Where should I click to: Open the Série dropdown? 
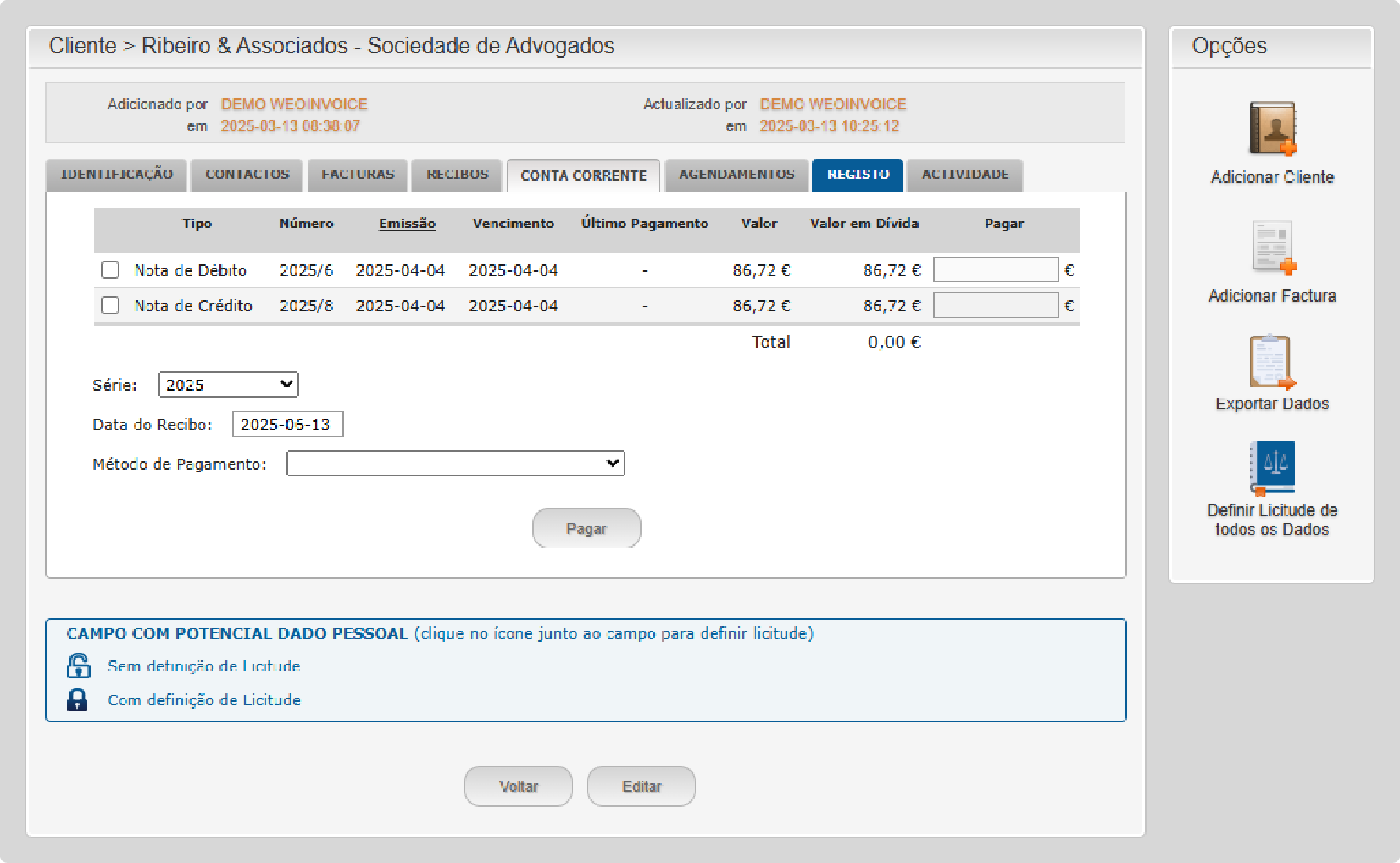[229, 385]
